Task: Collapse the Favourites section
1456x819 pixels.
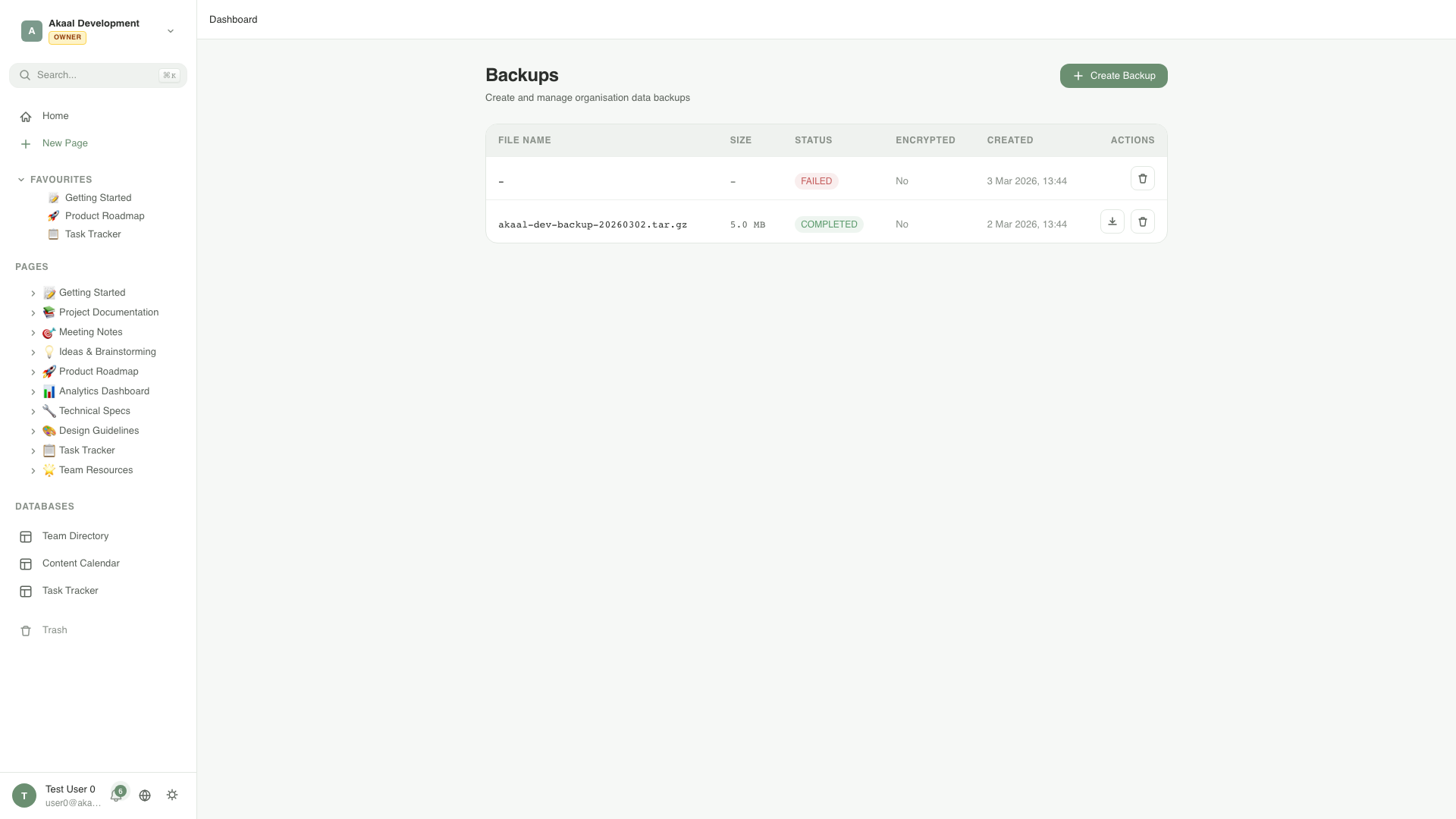Action: tap(21, 180)
